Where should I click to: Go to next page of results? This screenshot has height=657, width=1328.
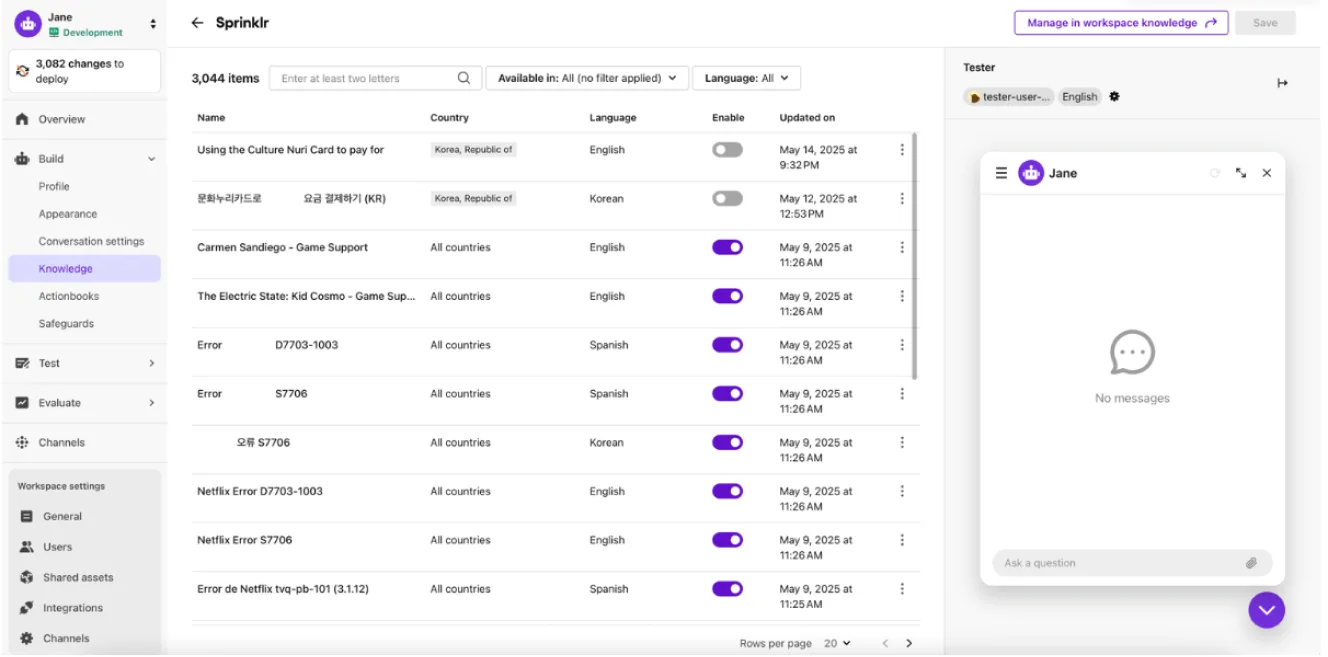click(909, 643)
